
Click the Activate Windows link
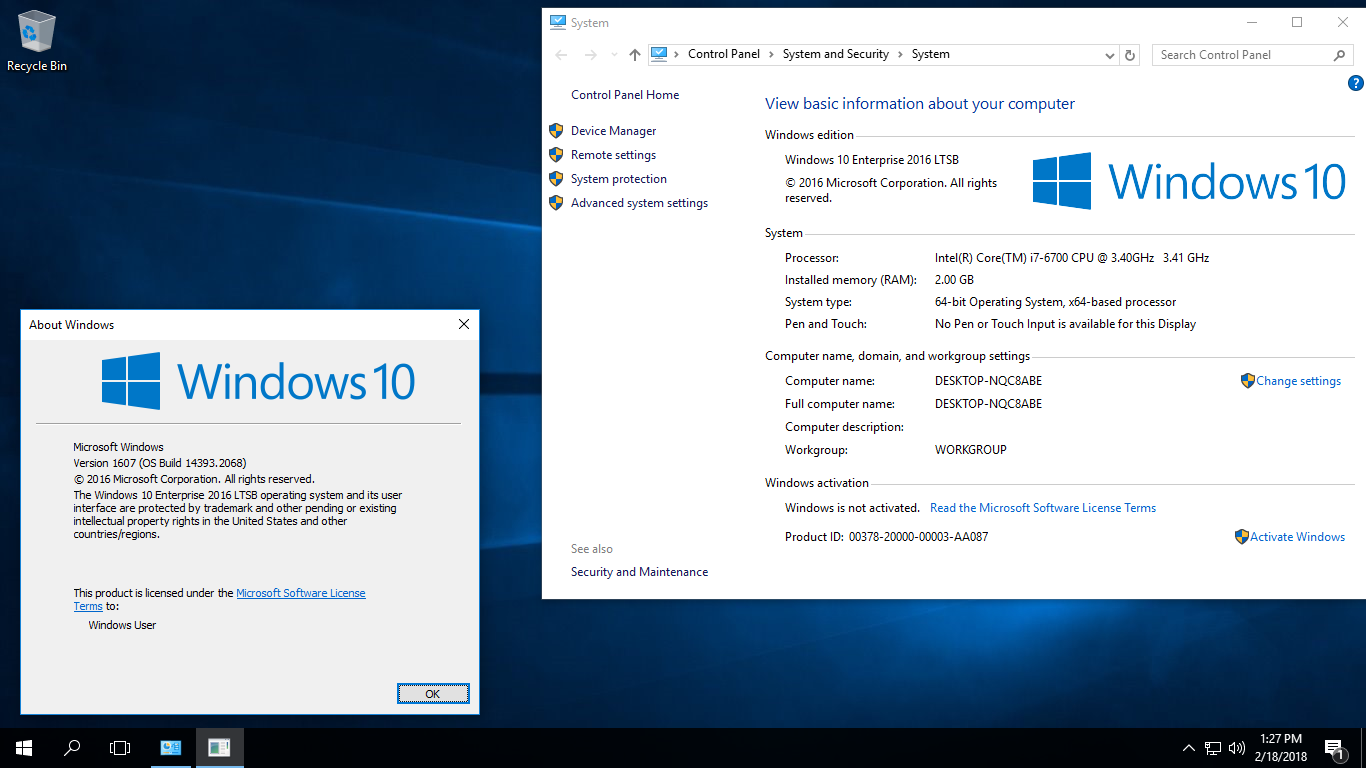(1297, 537)
